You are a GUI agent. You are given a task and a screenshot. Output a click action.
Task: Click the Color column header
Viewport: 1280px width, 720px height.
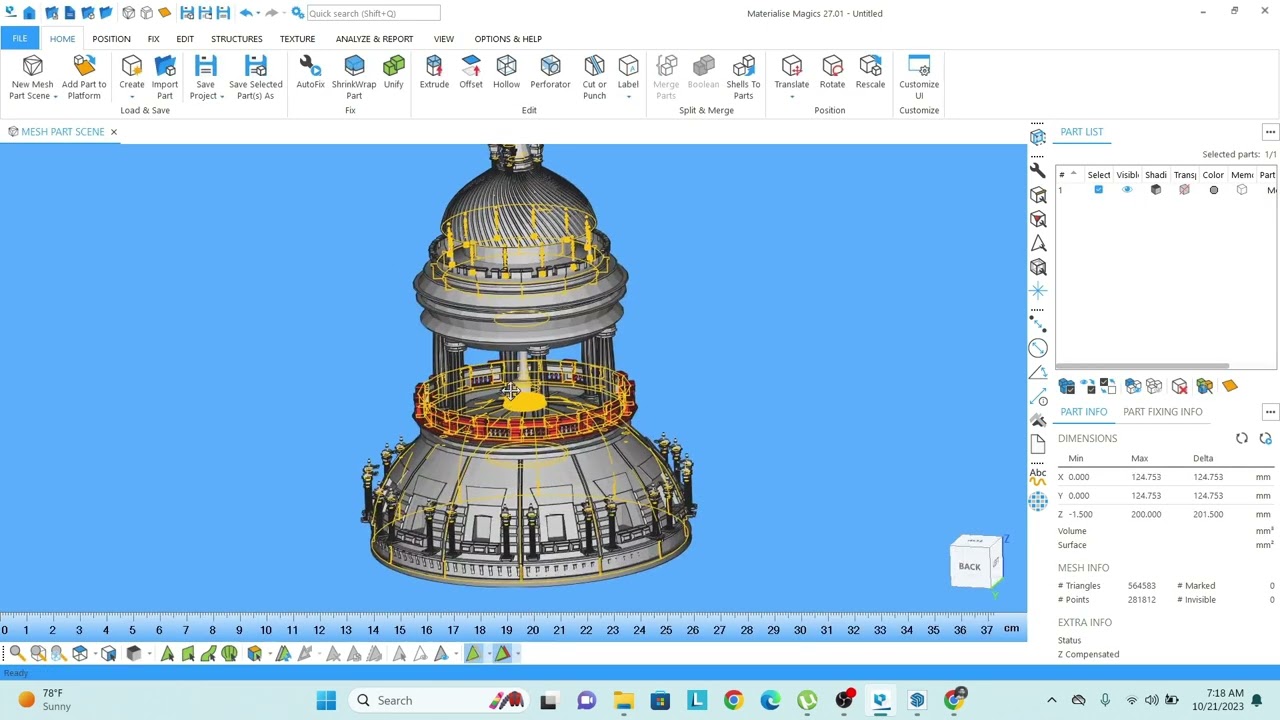tap(1213, 175)
